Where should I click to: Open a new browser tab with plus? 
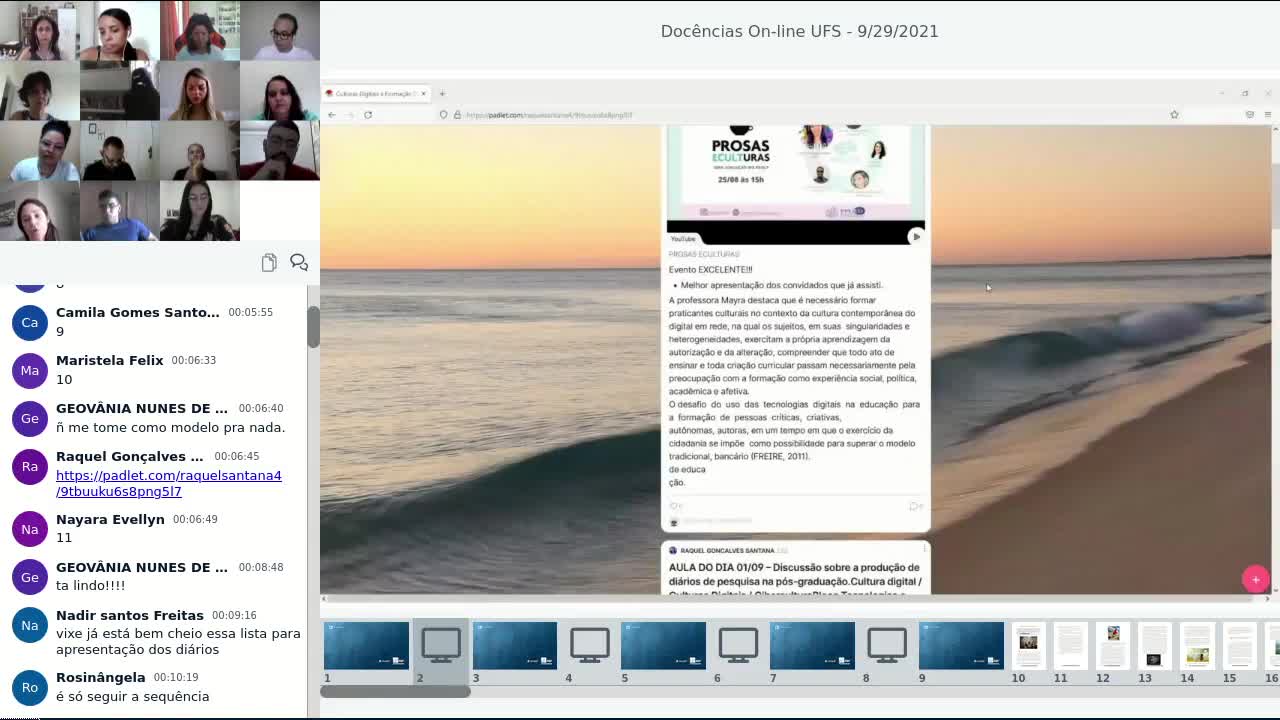click(442, 93)
